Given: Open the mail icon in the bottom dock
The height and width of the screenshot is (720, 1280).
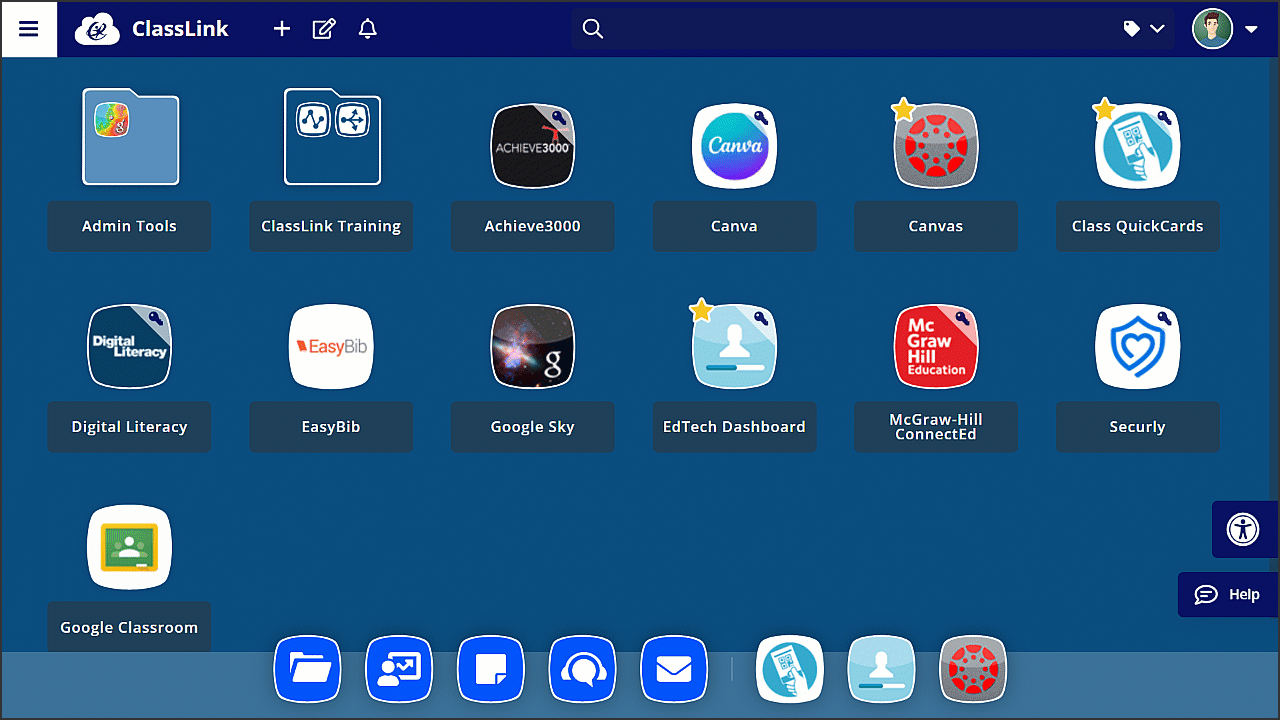Looking at the screenshot, I should pyautogui.click(x=674, y=669).
